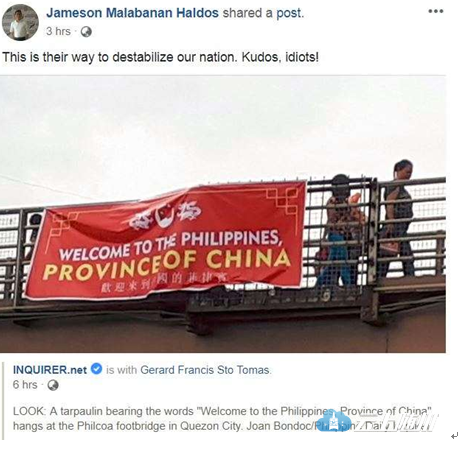Click the shared caption beginning with "LOOK:"

coord(222,418)
